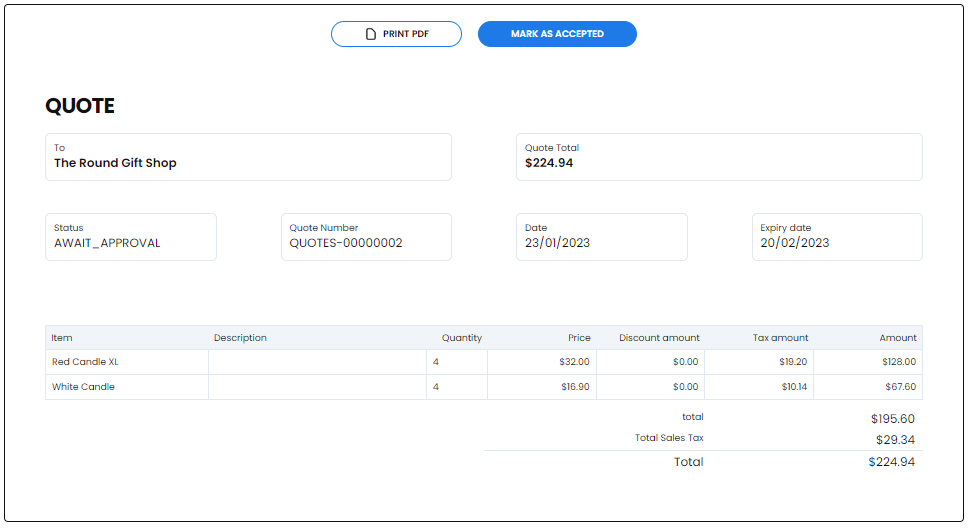Select the recipient name The Round Gift Shop
The height and width of the screenshot is (528, 968).
[x=115, y=163]
